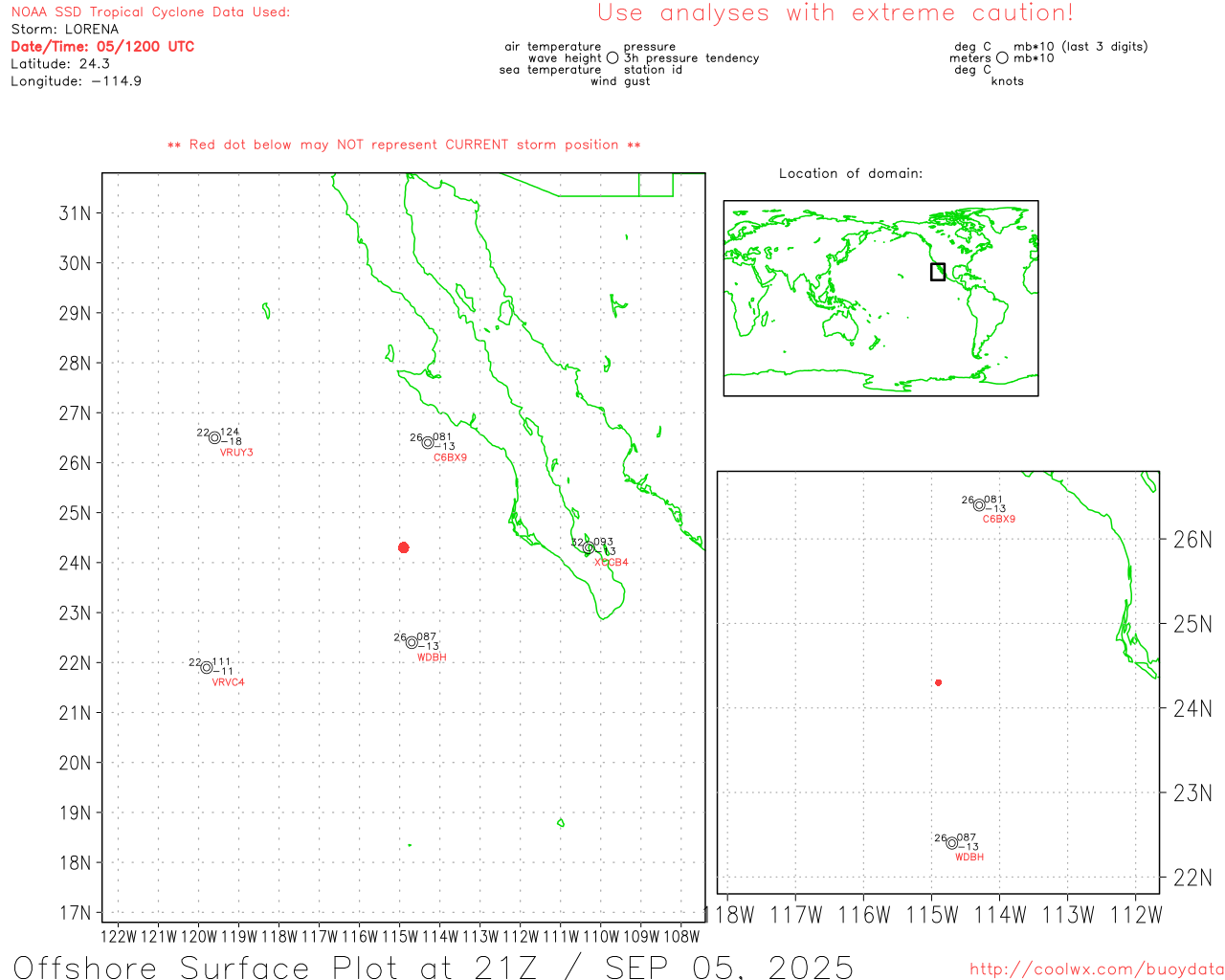Click the XCCB4 station marker circle
The width and height of the screenshot is (1225, 980).
pyautogui.click(x=590, y=548)
